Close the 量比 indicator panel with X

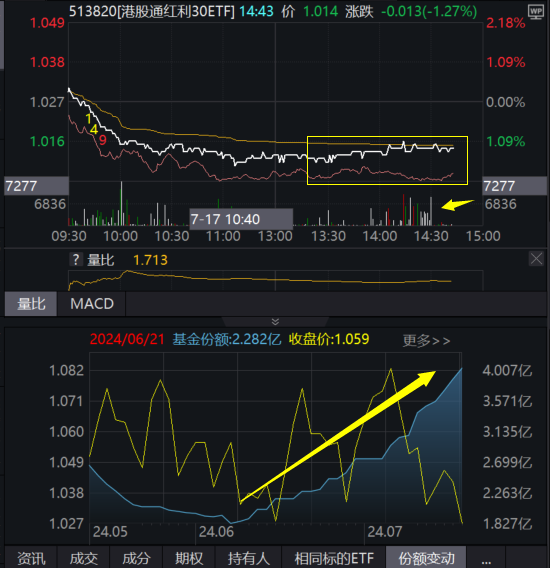coord(536,259)
